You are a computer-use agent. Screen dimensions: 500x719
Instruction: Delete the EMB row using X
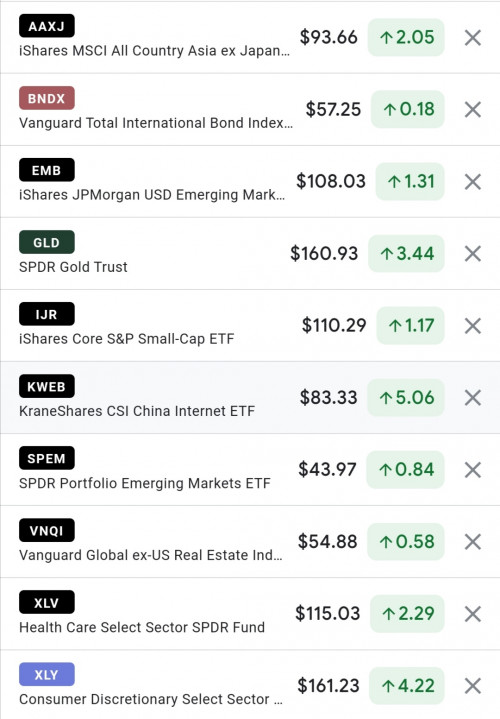472,182
